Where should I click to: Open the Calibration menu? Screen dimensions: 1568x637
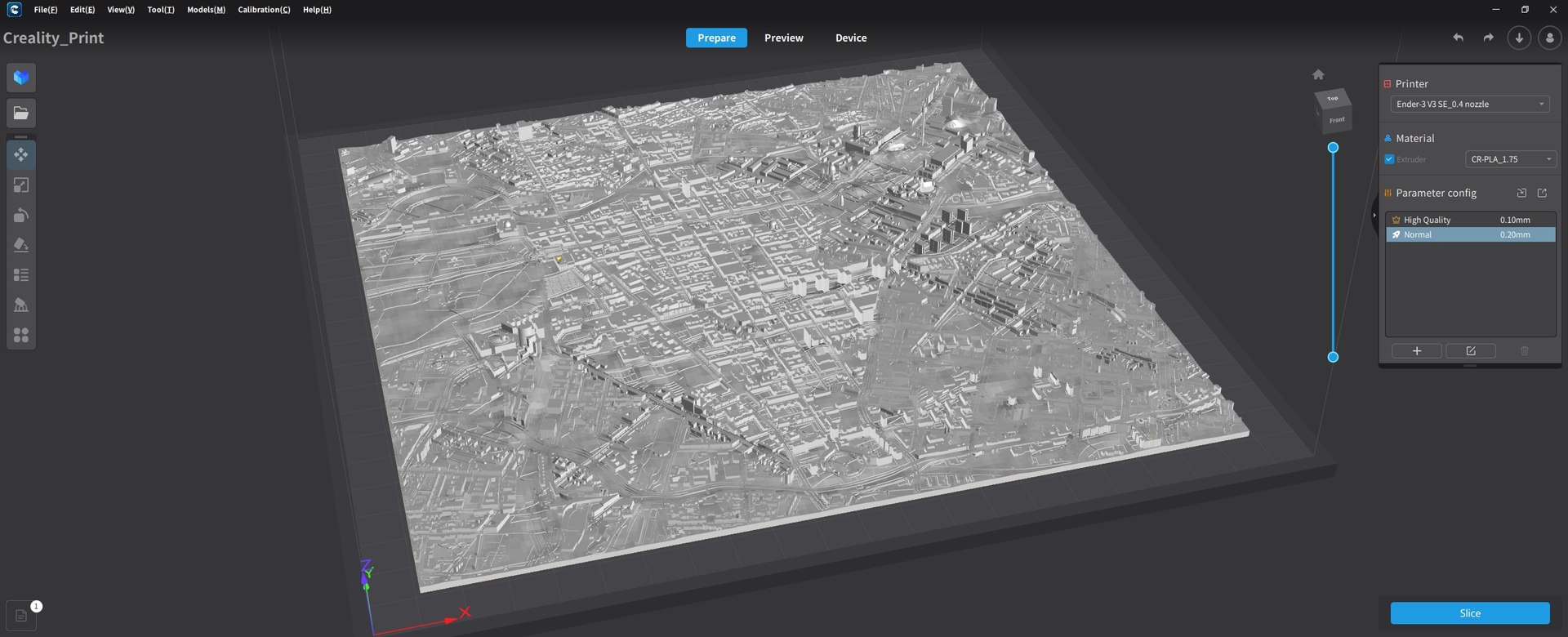[264, 10]
